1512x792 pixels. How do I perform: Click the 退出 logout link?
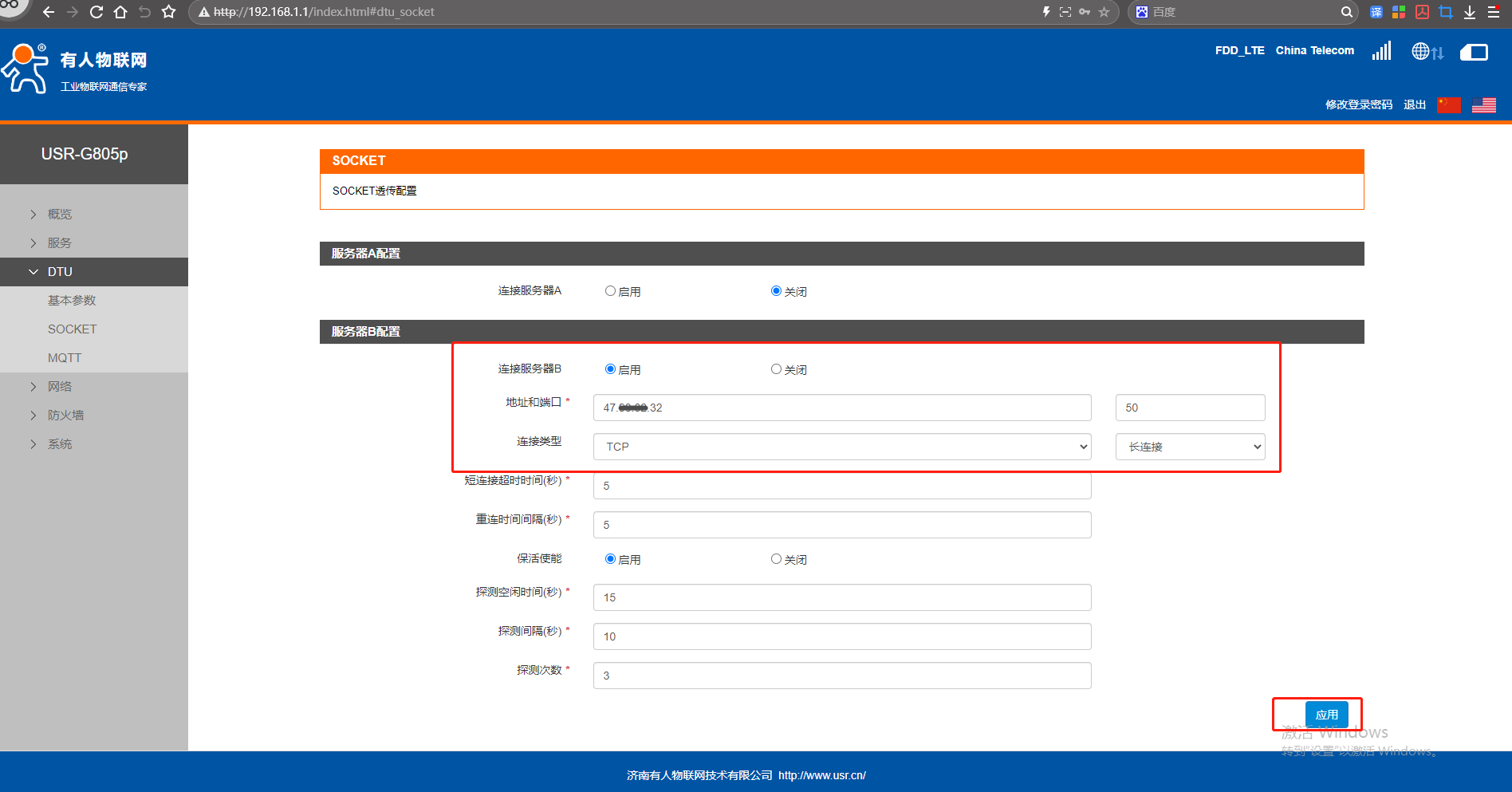1415,104
